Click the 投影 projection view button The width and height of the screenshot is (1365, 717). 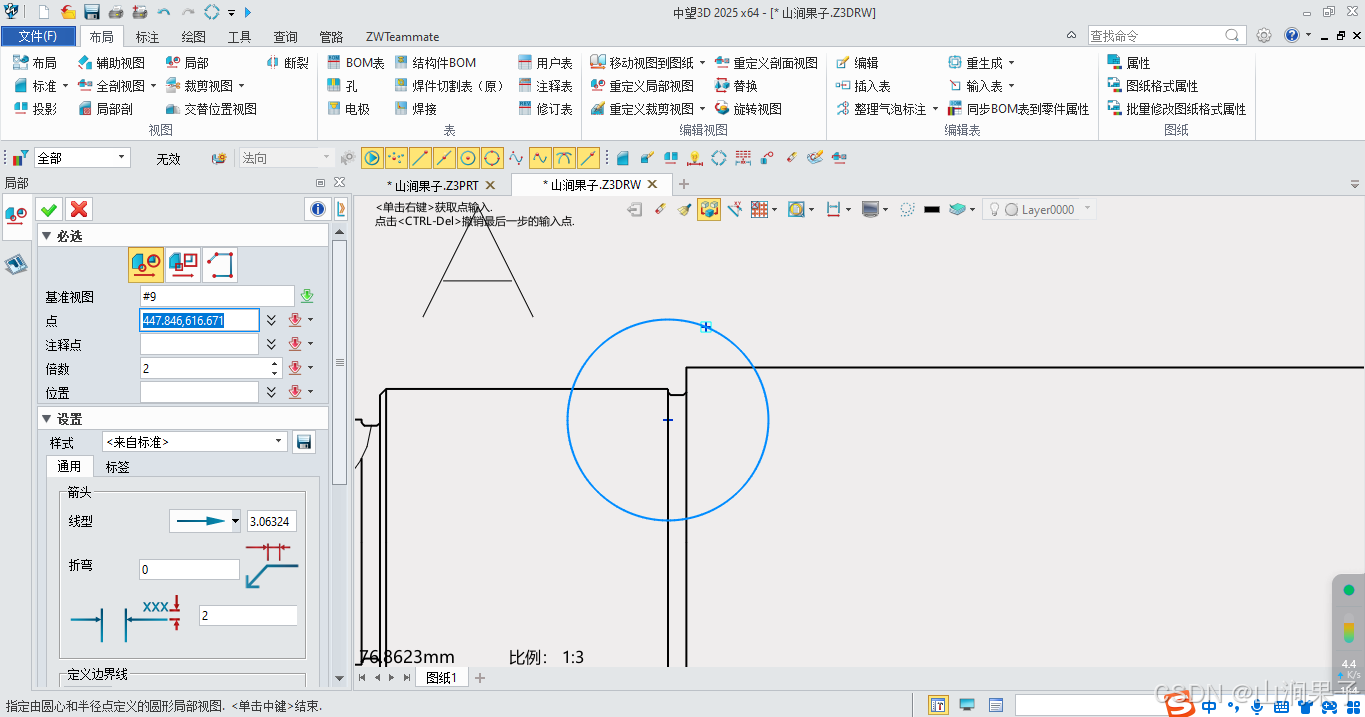coord(35,109)
